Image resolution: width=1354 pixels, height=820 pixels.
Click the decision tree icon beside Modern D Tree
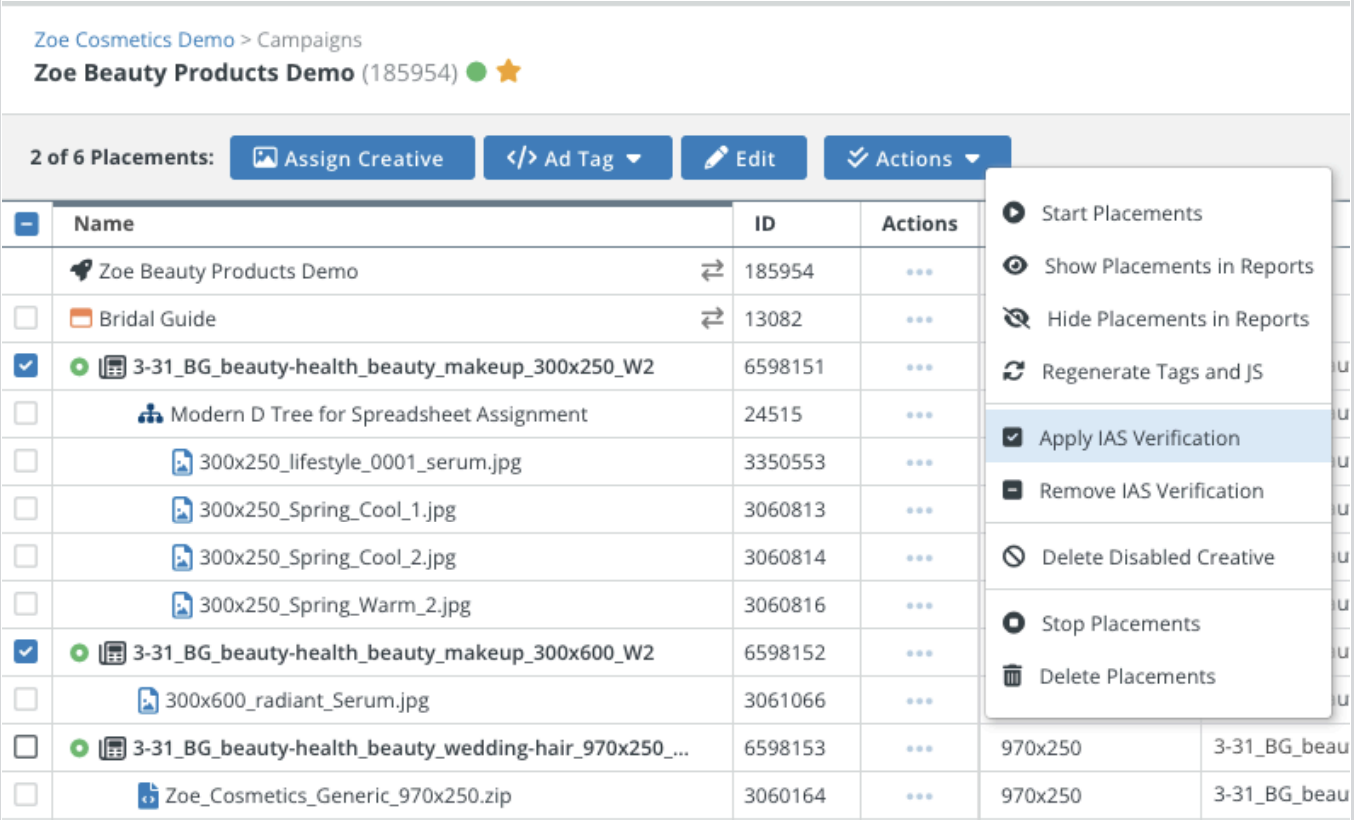(150, 414)
